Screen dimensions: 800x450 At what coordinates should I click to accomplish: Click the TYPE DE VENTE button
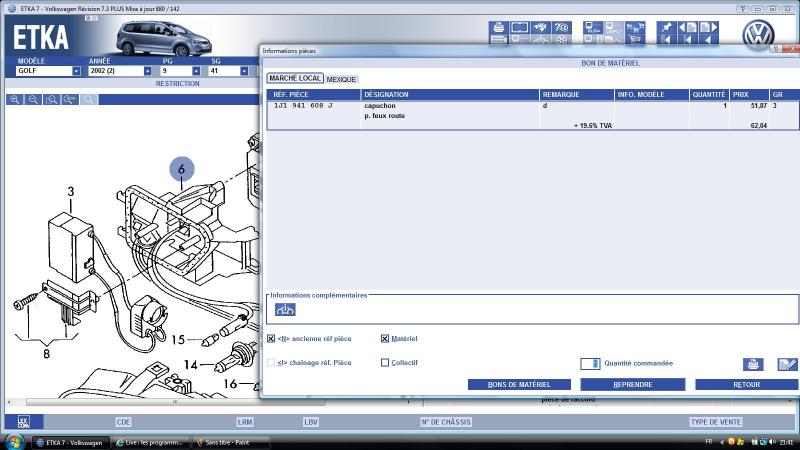[716, 422]
